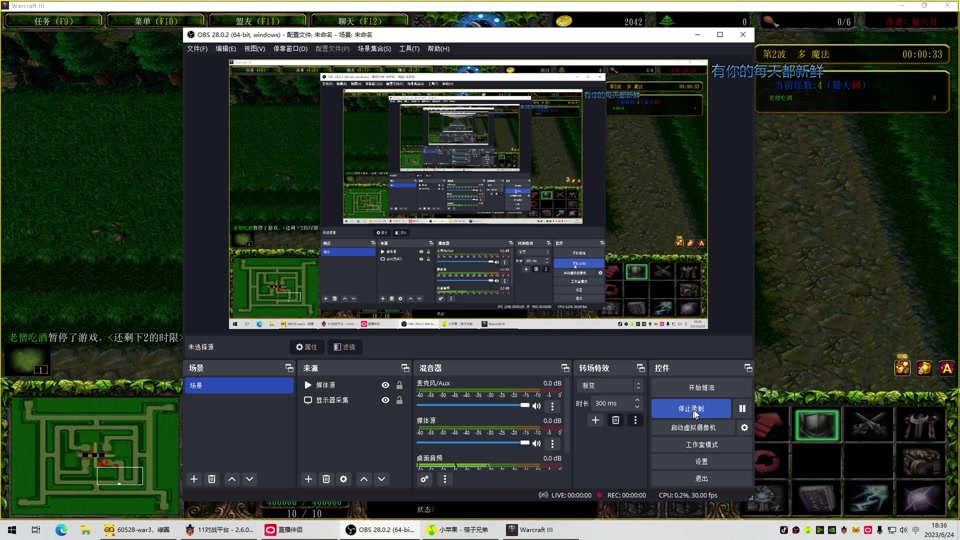Open OBS 设置 settings button
This screenshot has width=960, height=540.
click(x=701, y=462)
